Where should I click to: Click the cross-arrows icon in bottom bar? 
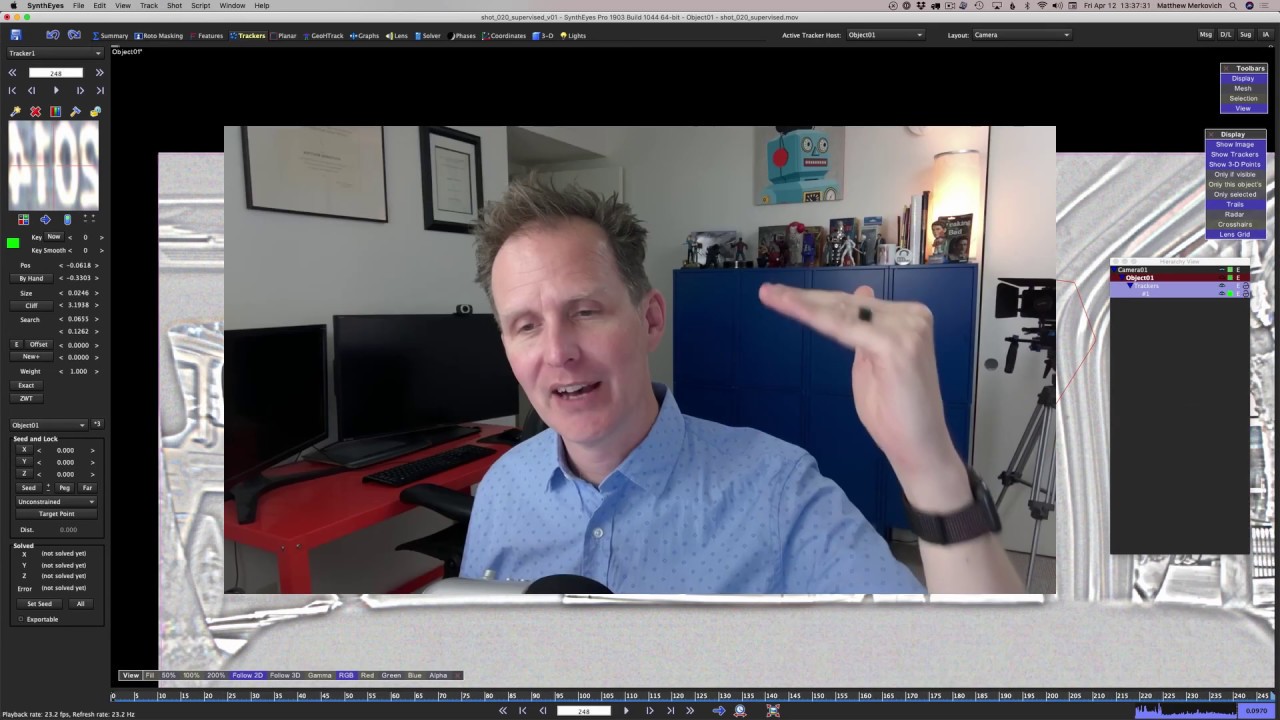point(773,711)
